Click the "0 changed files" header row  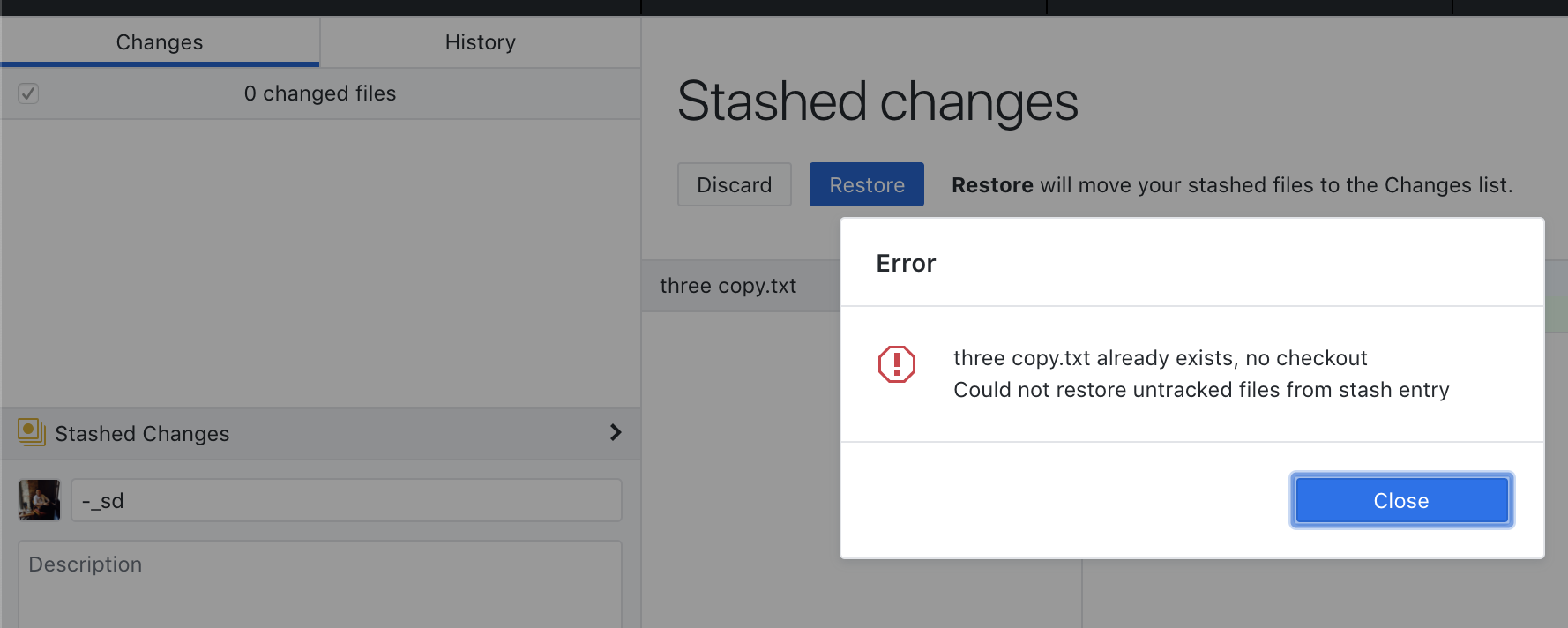[320, 93]
